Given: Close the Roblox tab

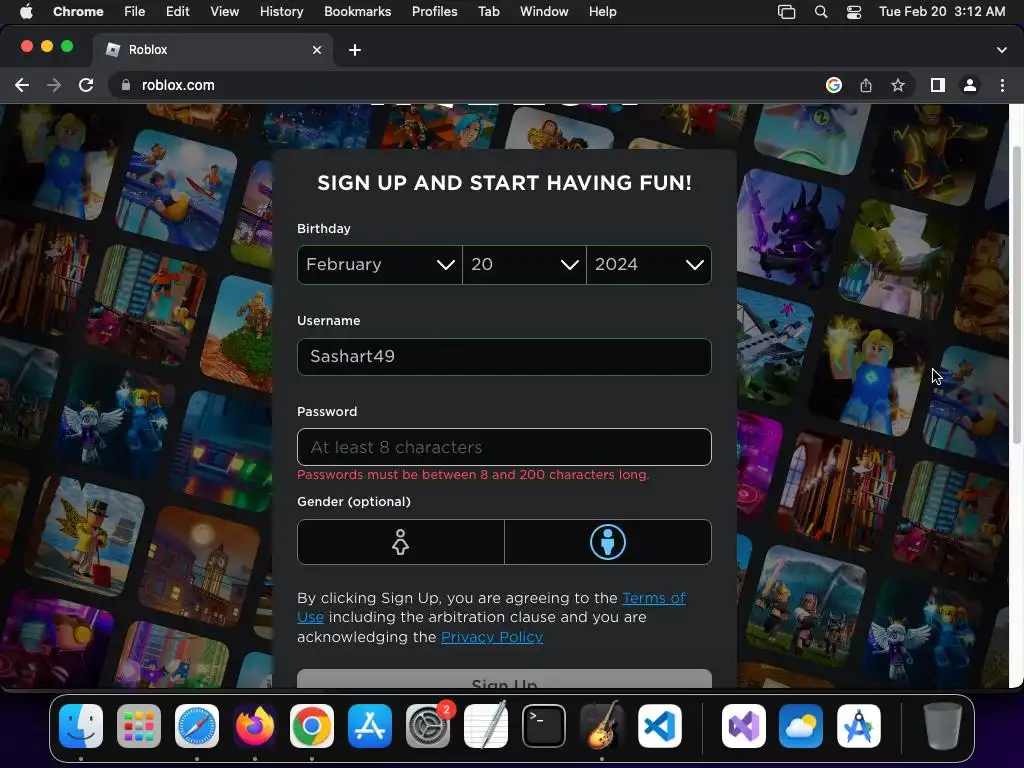Looking at the screenshot, I should pyautogui.click(x=317, y=50).
